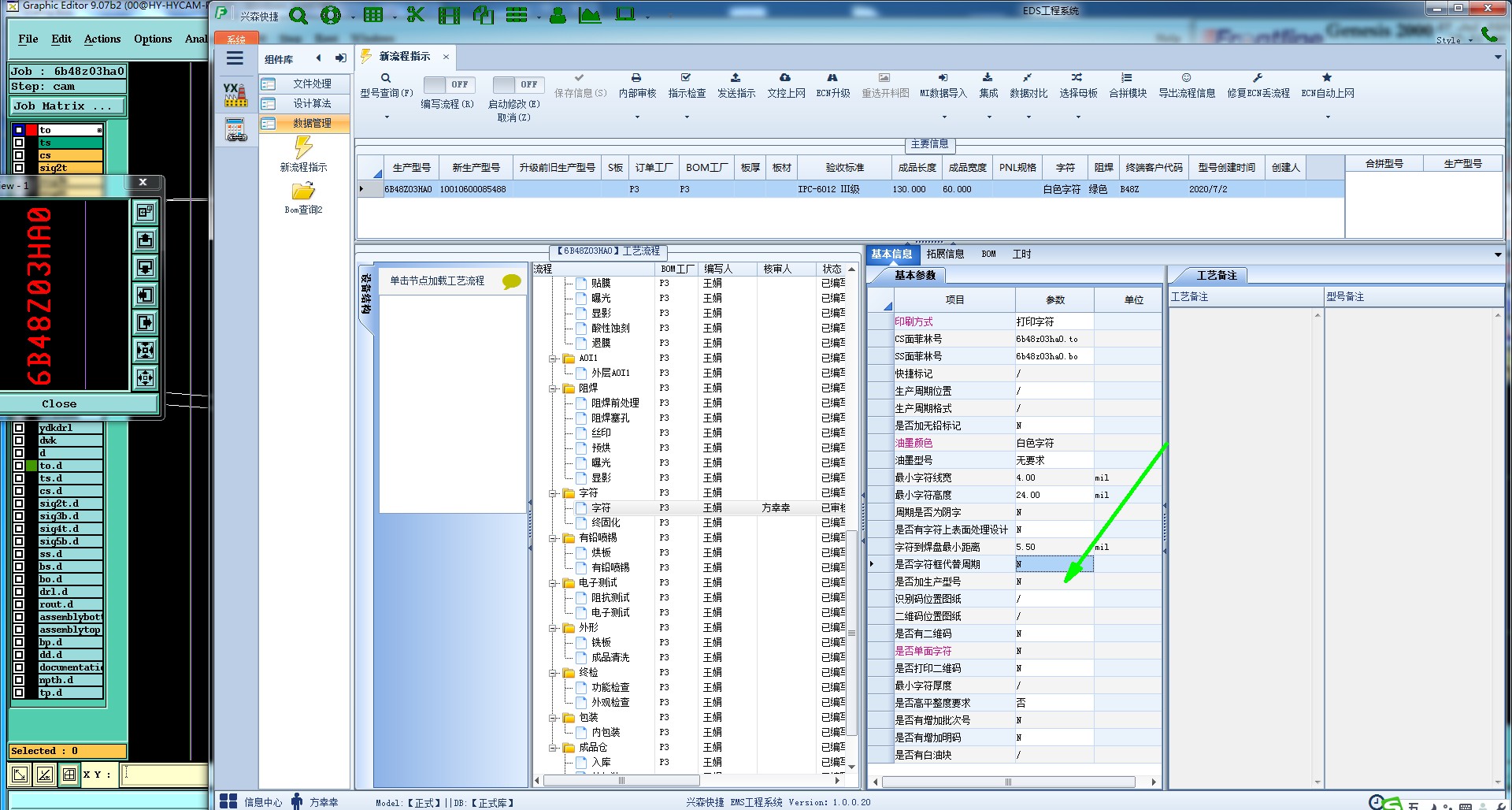This screenshot has width=1512, height=810.
Task: Click the green magnifier quick-access icon
Action: click(298, 15)
